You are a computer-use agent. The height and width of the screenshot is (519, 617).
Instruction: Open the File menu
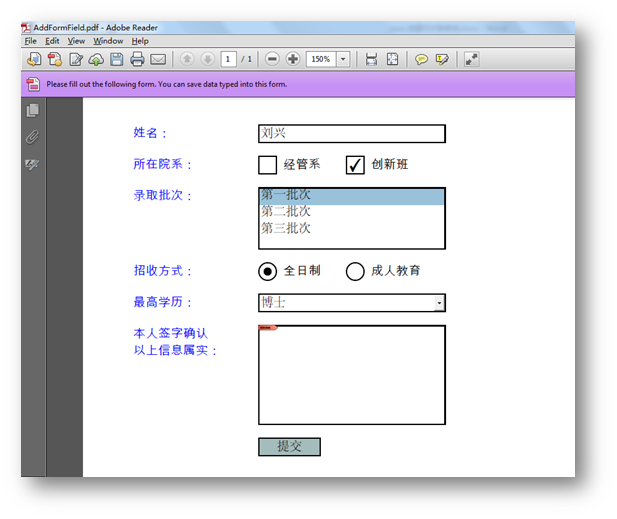(30, 41)
